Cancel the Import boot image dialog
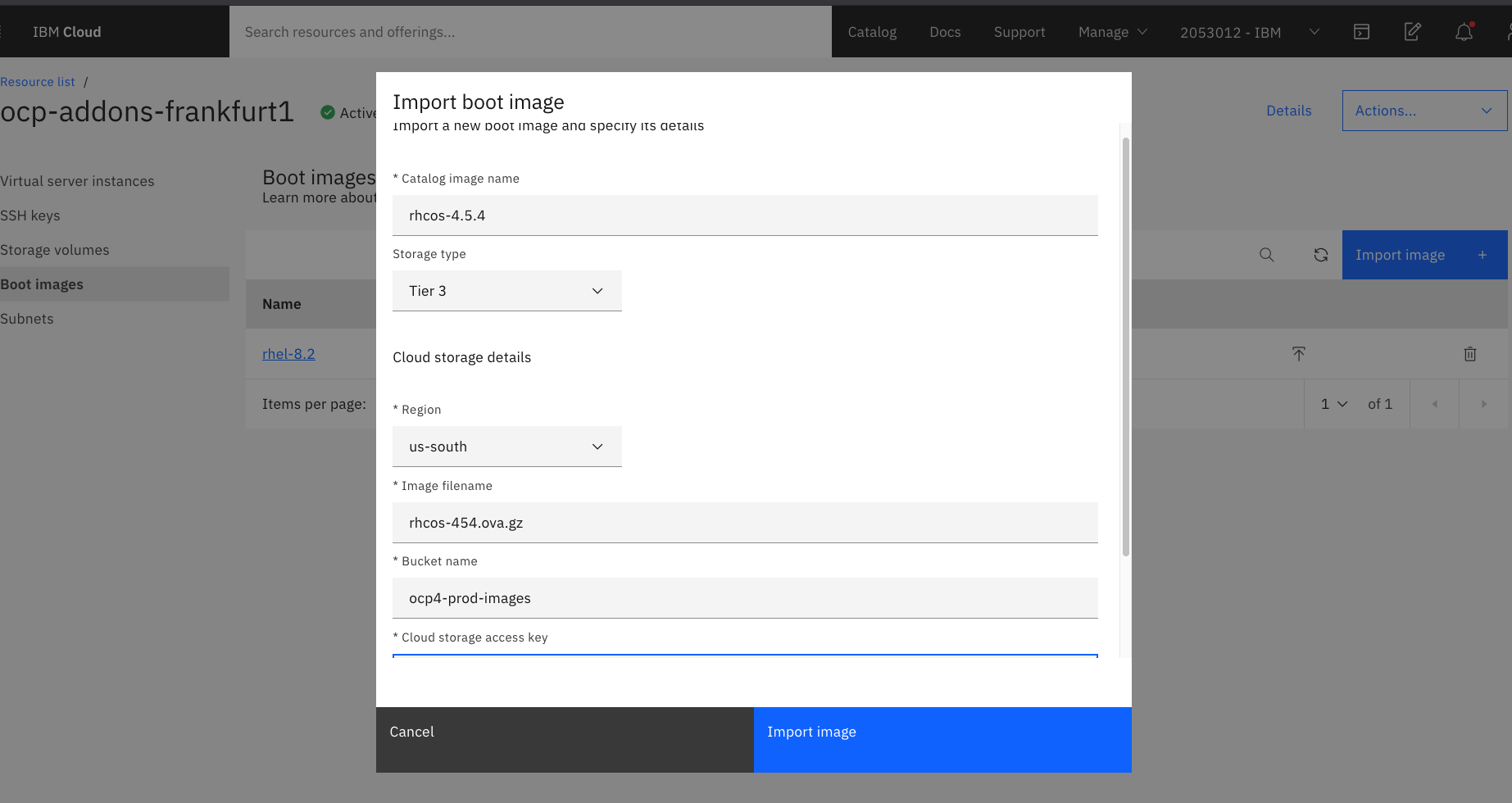The width and height of the screenshot is (1512, 803). pyautogui.click(x=565, y=740)
